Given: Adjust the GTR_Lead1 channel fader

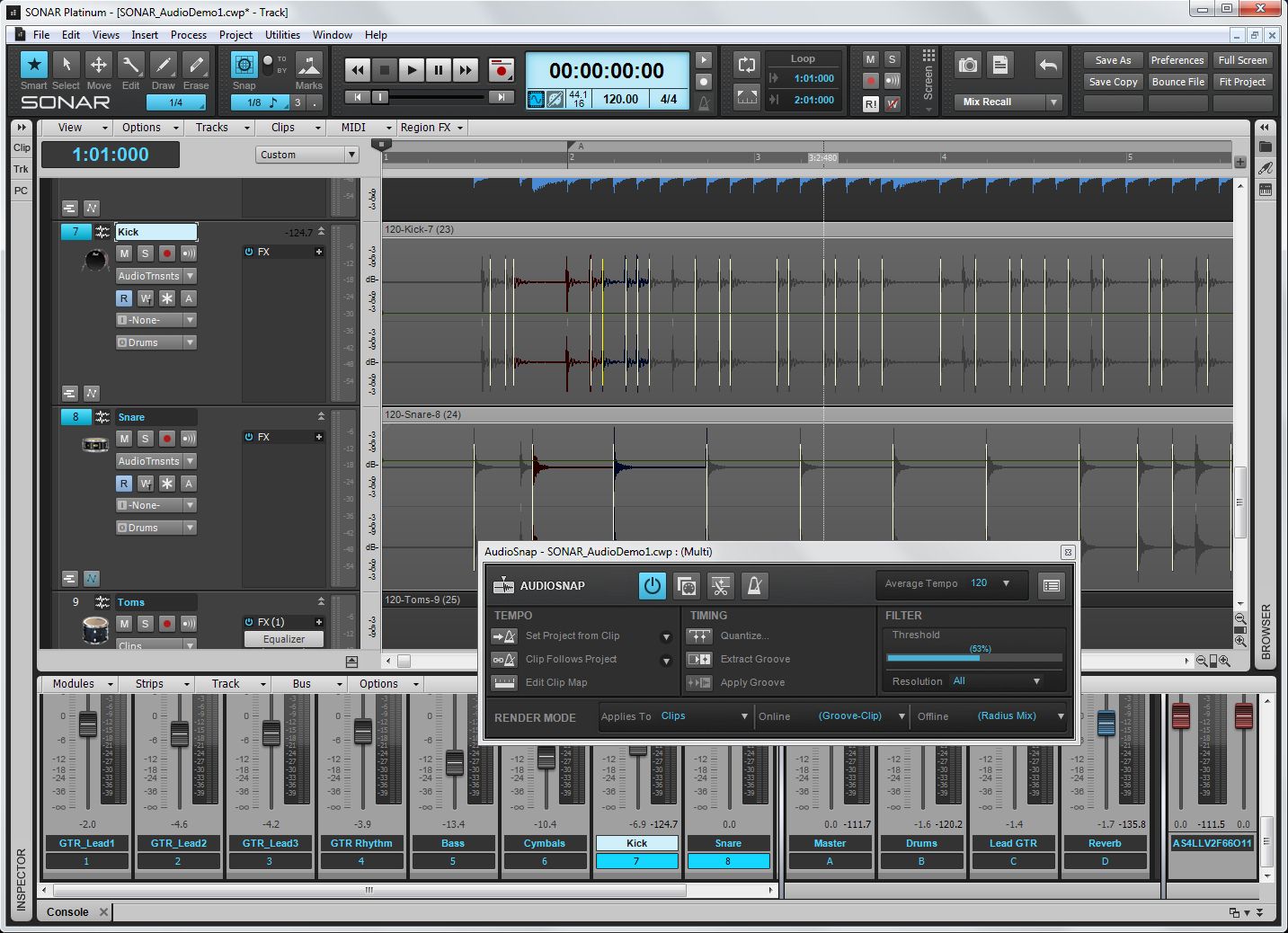Looking at the screenshot, I should tap(88, 724).
